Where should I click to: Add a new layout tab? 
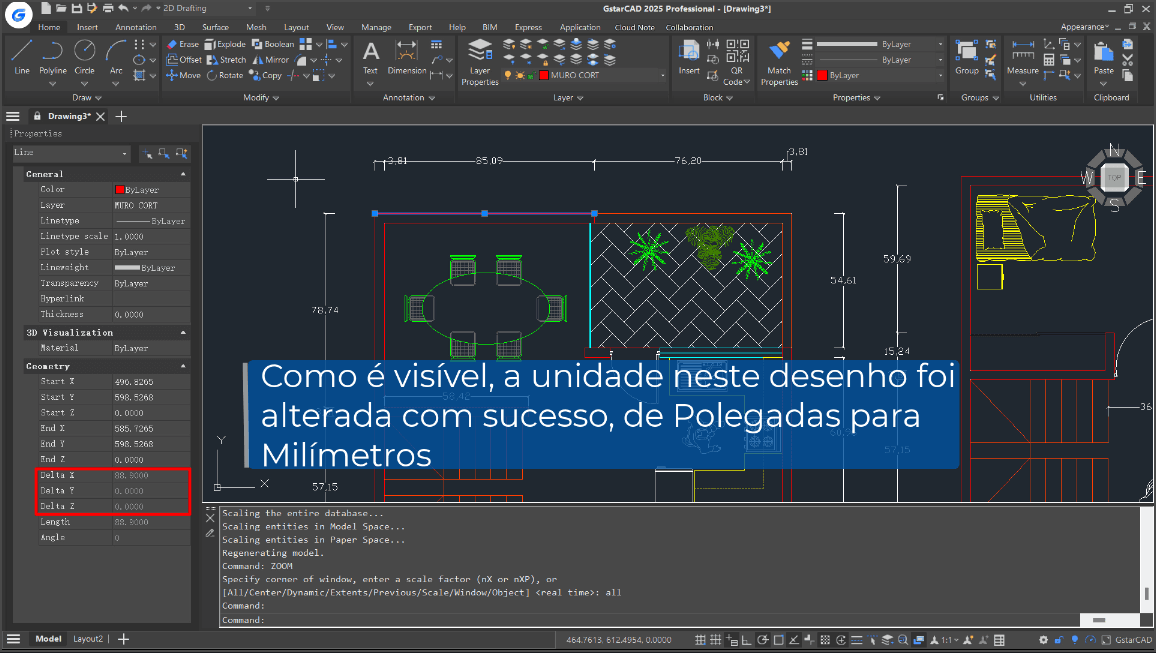pos(123,639)
